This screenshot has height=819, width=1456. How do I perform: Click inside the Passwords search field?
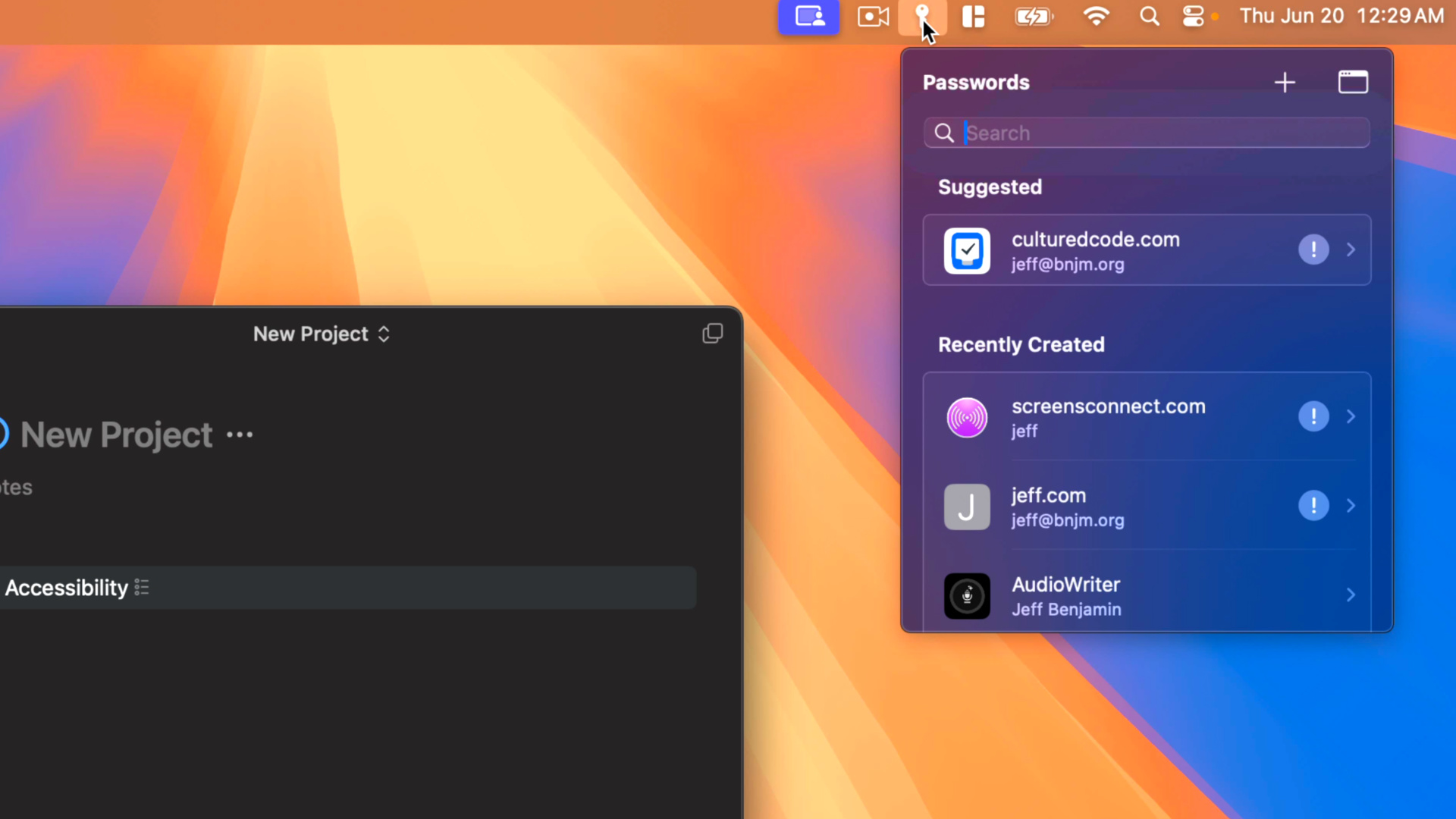[x=1145, y=133]
